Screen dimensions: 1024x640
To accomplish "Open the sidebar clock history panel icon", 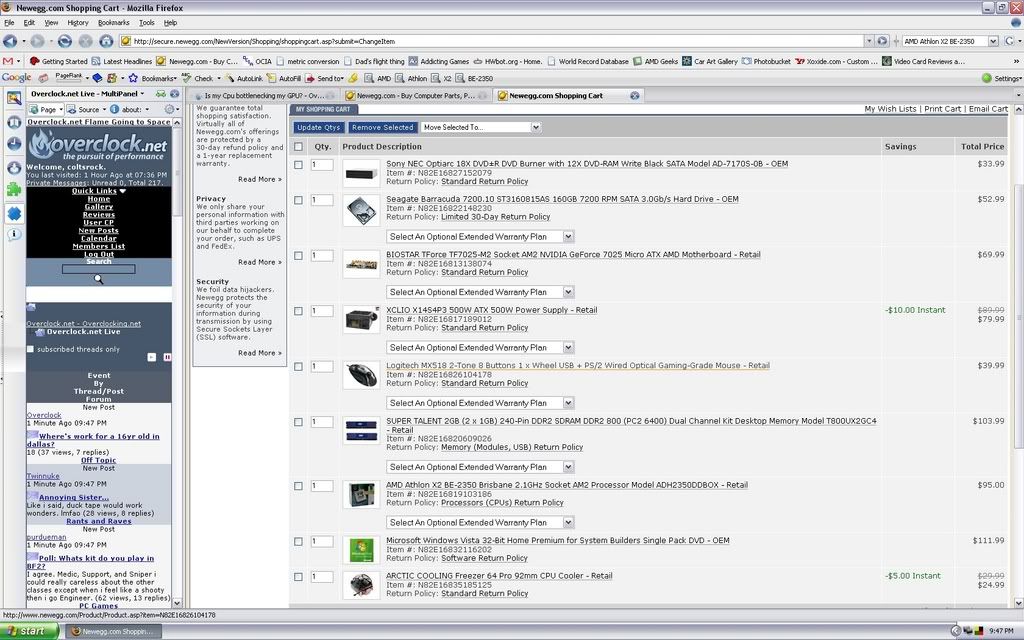I will [x=14, y=144].
